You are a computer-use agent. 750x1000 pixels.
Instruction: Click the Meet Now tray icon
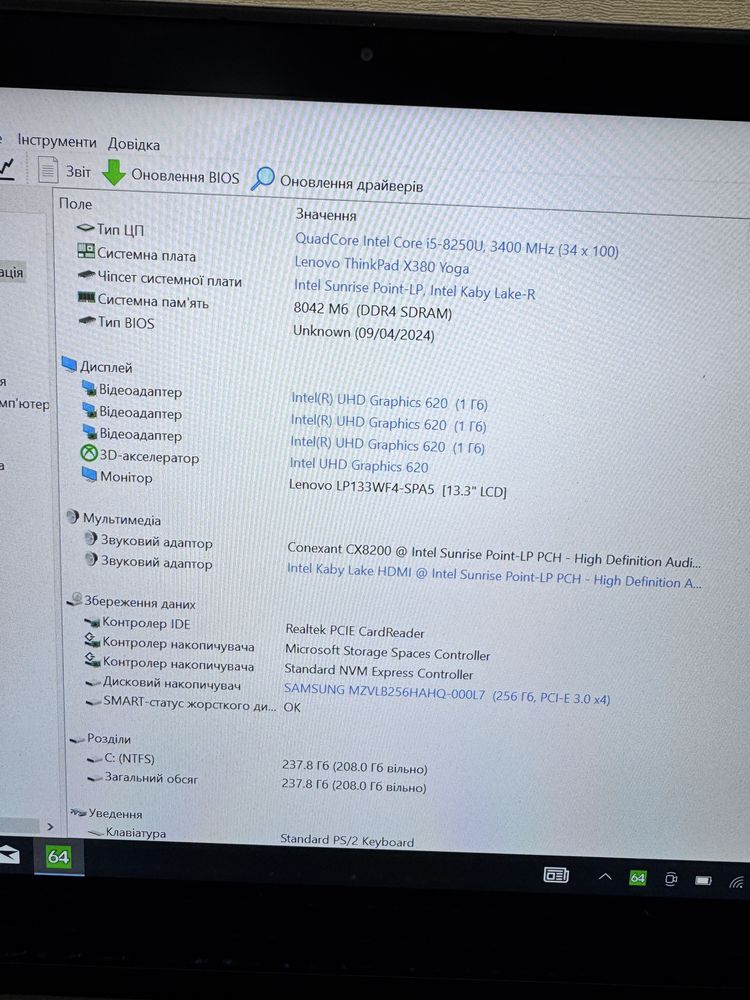coord(670,879)
